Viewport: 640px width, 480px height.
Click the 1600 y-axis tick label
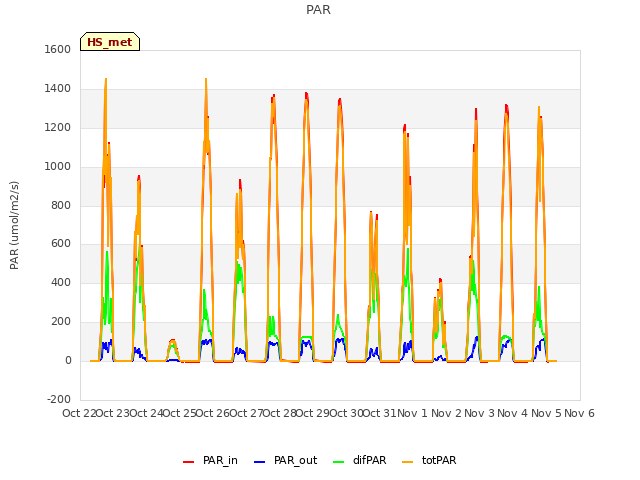pos(58,49)
